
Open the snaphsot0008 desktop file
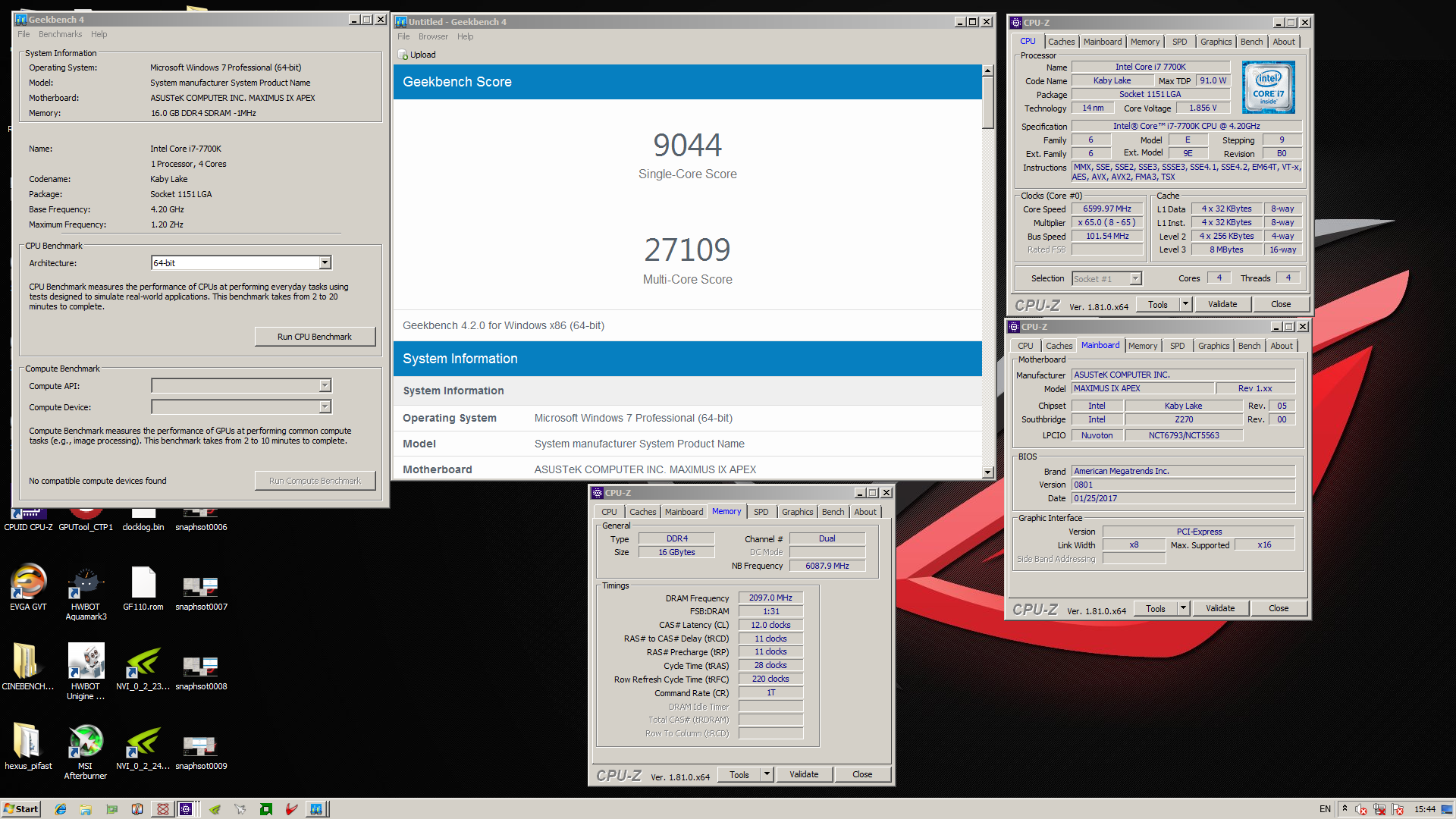(201, 673)
